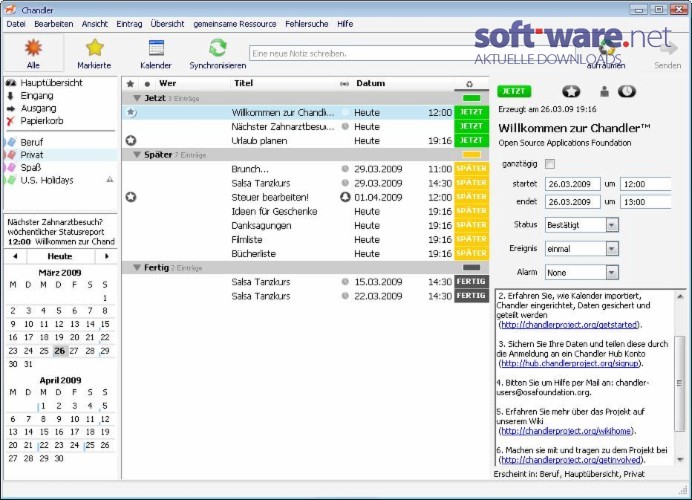Click the green JETZT button in detail panel
This screenshot has width=692, height=500.
tap(514, 91)
